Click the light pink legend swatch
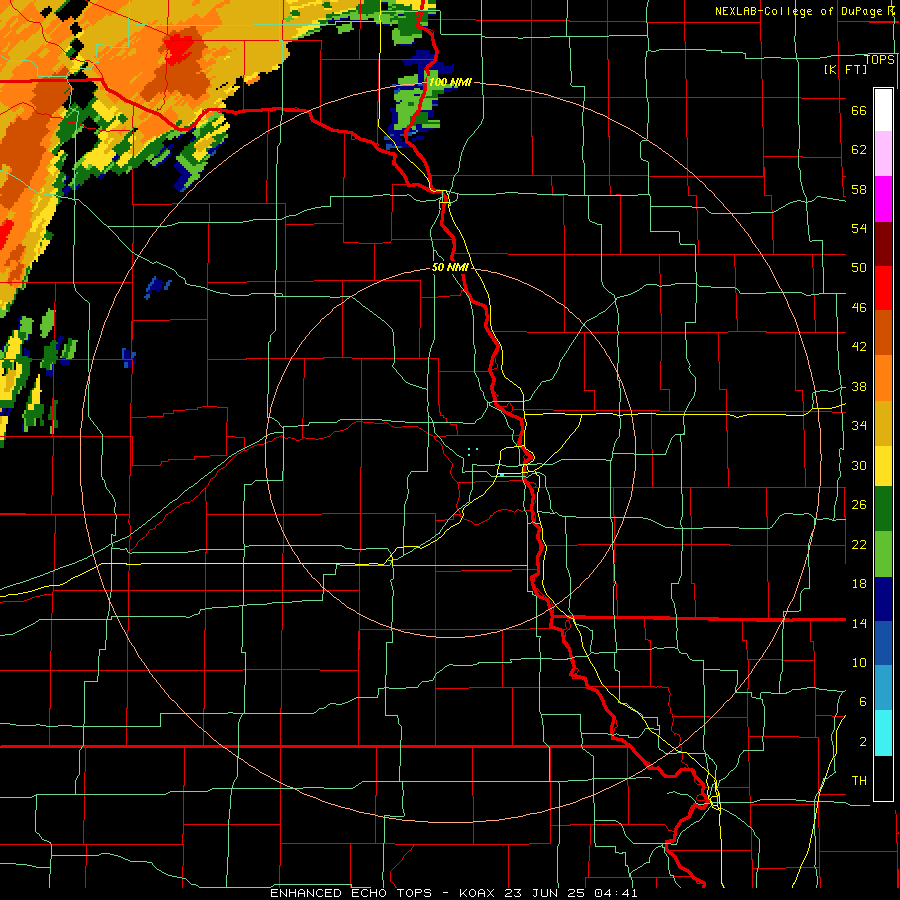The width and height of the screenshot is (900, 900). pos(883,154)
